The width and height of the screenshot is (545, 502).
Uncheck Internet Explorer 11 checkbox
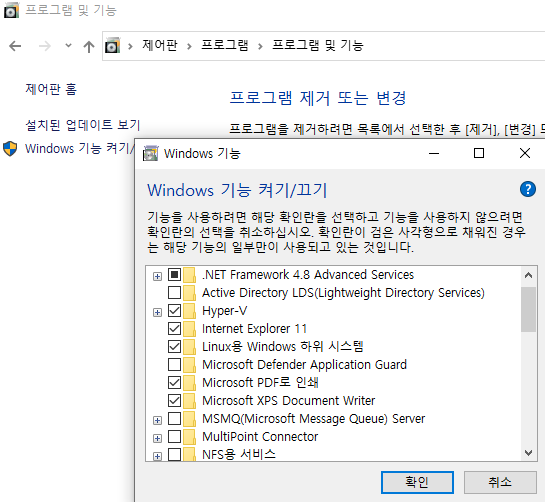(174, 329)
